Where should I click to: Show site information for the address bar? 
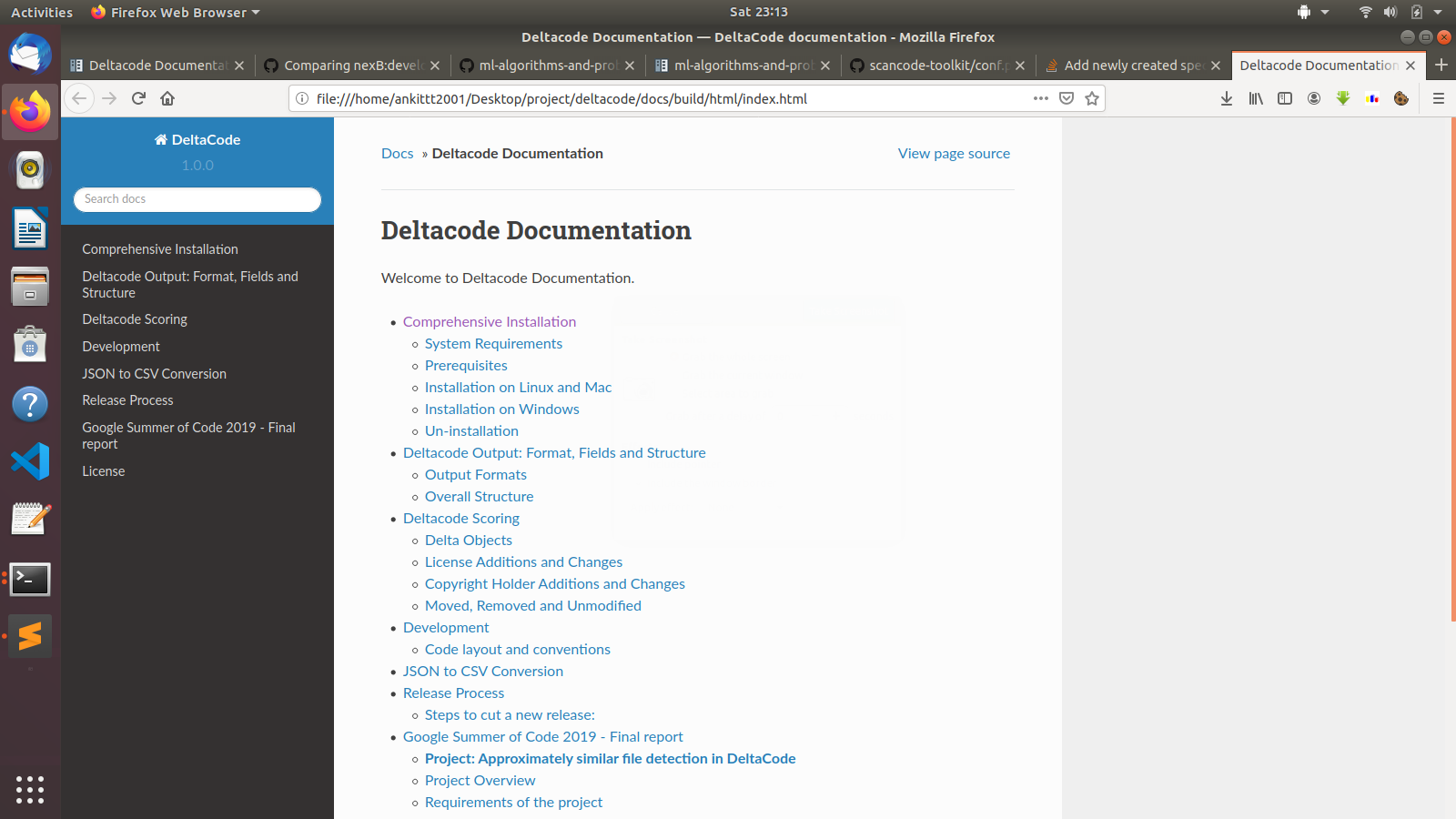click(302, 98)
